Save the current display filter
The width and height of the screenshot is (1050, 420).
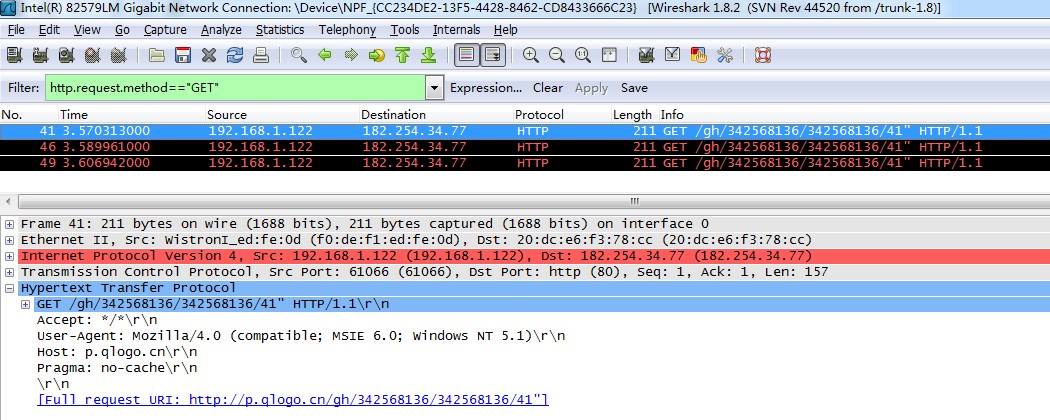point(634,88)
